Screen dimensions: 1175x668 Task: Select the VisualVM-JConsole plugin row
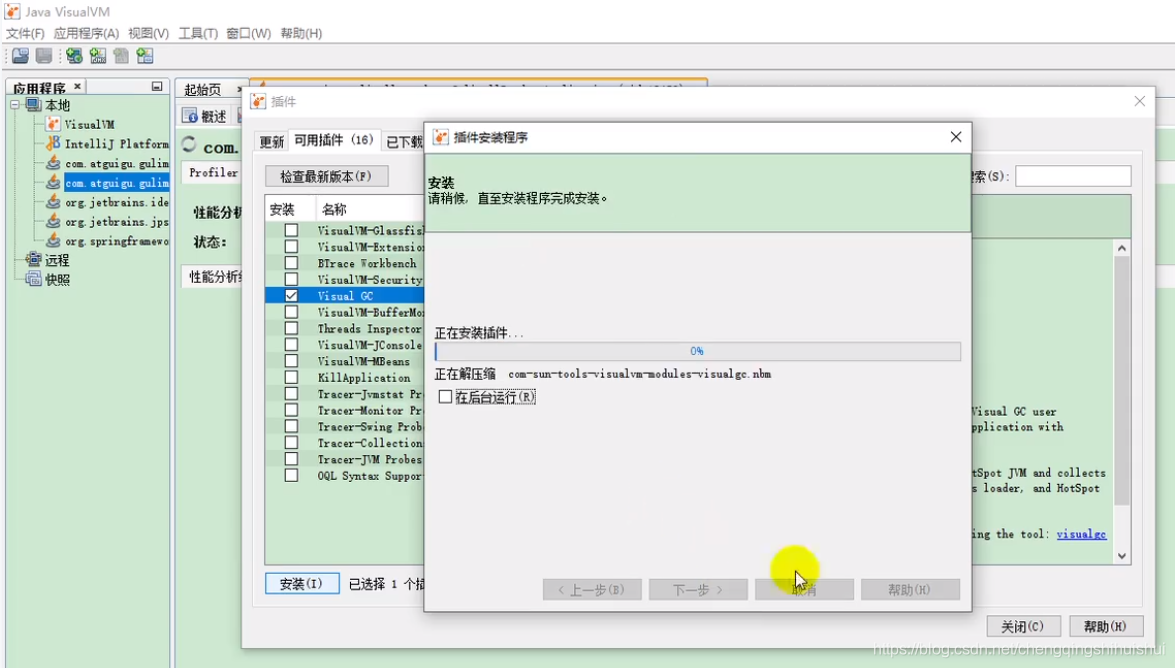345,345
